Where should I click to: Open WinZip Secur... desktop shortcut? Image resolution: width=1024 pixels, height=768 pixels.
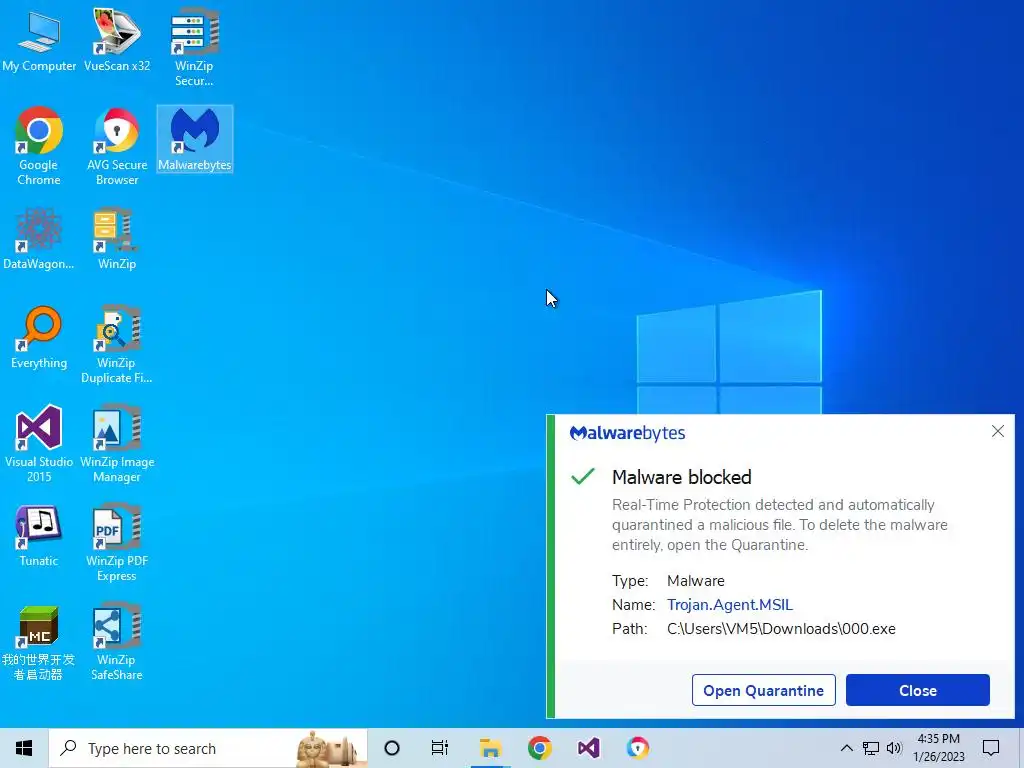pyautogui.click(x=194, y=47)
